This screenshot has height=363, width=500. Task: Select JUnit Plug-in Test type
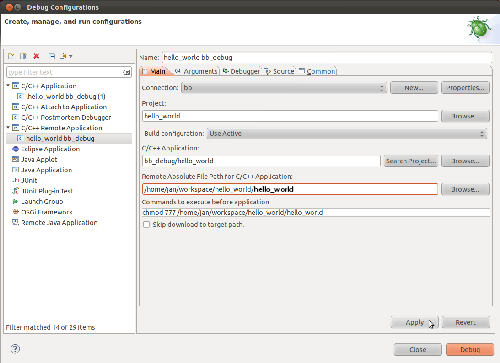pyautogui.click(x=47, y=191)
